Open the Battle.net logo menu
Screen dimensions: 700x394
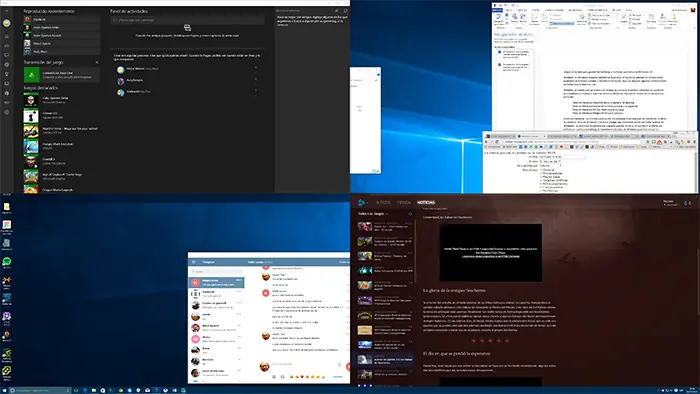point(362,203)
